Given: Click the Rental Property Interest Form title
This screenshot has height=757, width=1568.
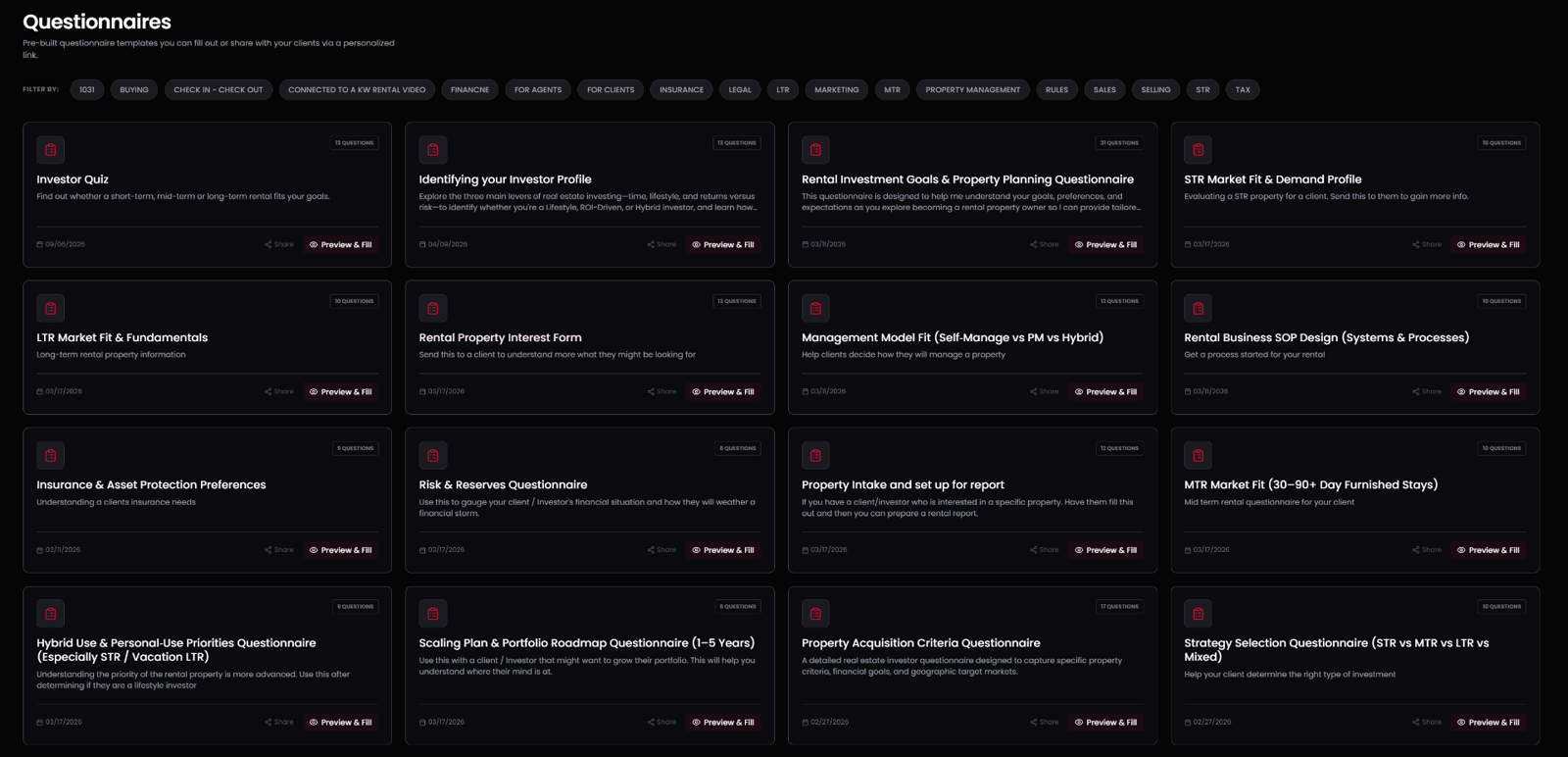Looking at the screenshot, I should [x=500, y=338].
